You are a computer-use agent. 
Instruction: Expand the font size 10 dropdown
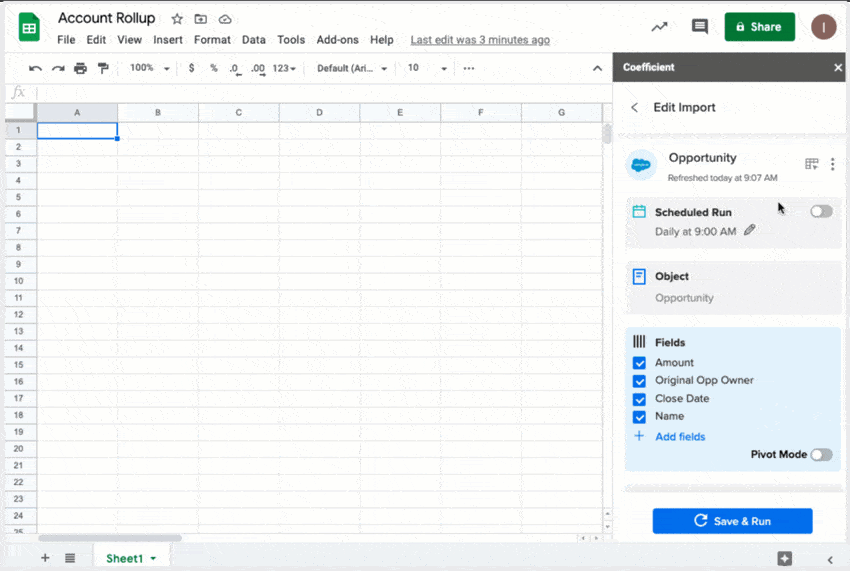(x=427, y=68)
